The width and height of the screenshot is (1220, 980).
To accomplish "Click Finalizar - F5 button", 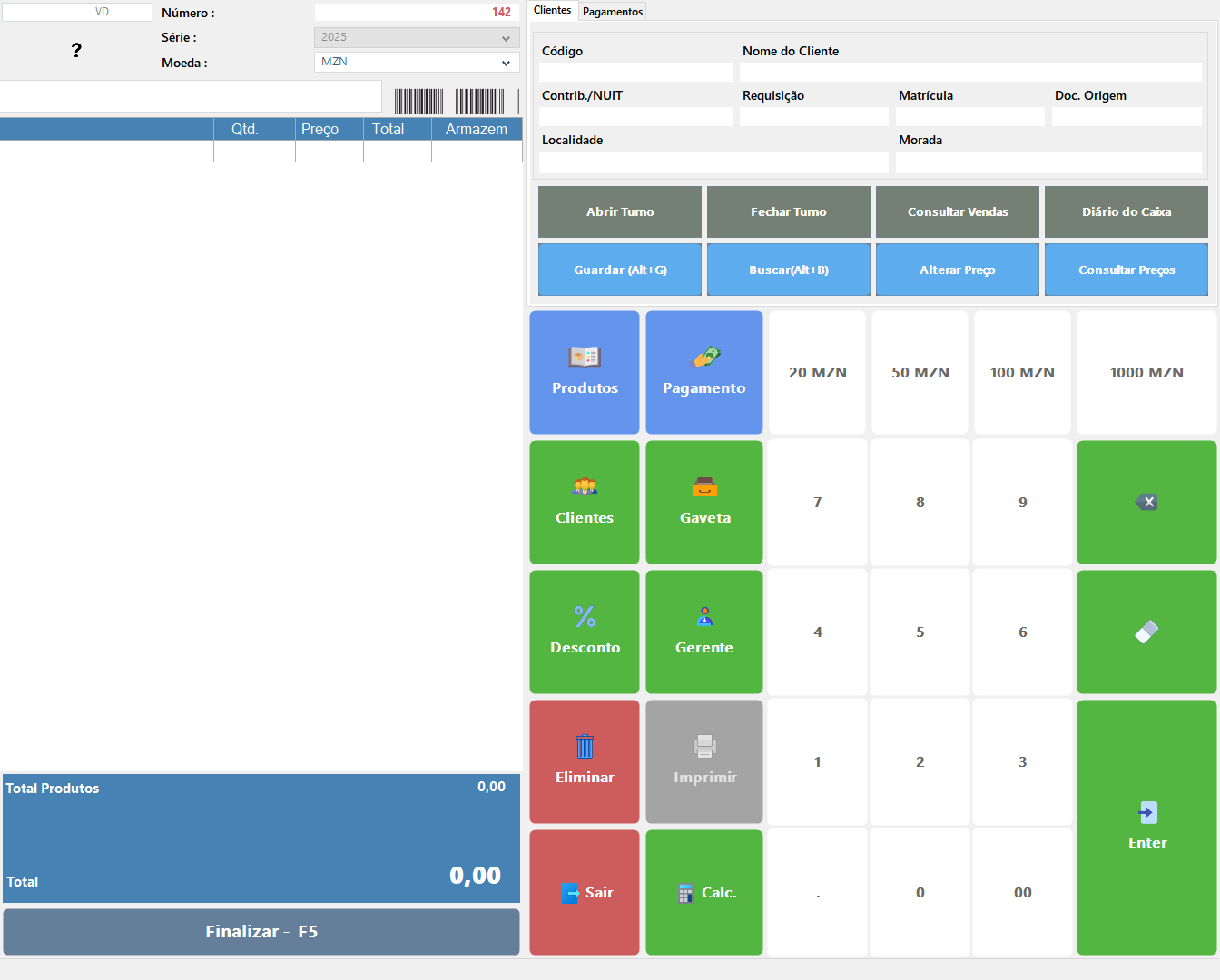I will (x=261, y=932).
